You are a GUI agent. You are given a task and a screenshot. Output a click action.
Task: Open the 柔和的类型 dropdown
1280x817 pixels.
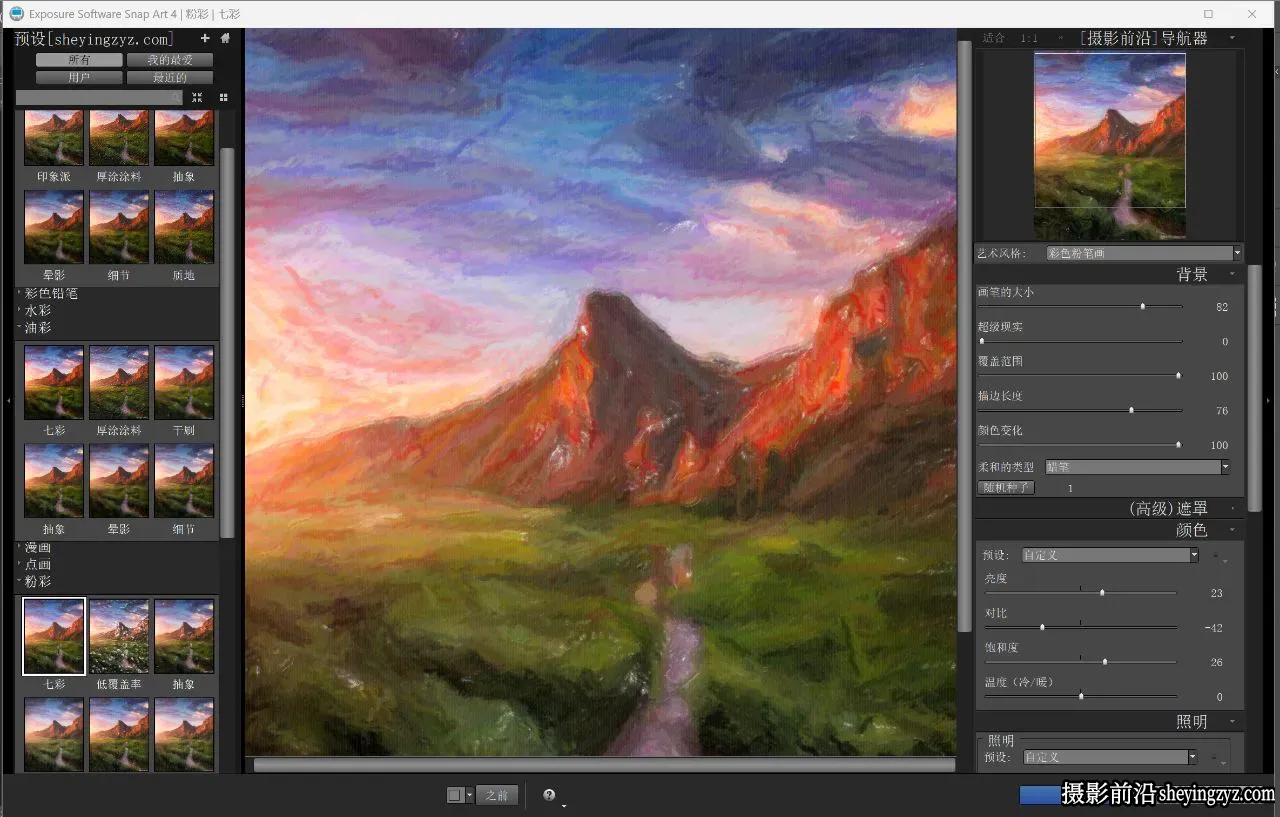1137,467
